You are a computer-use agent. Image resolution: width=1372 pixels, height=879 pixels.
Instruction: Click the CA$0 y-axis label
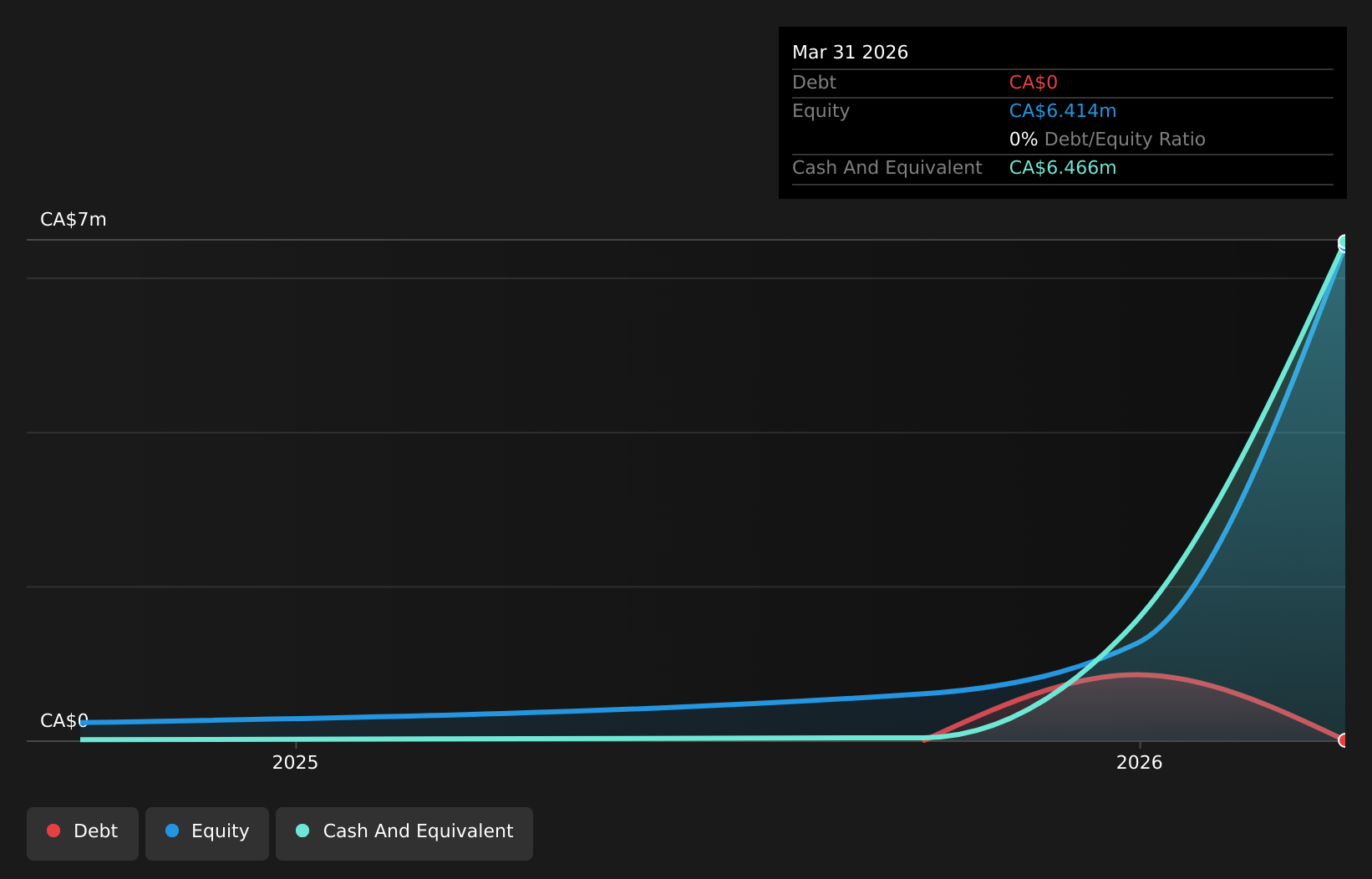64,721
